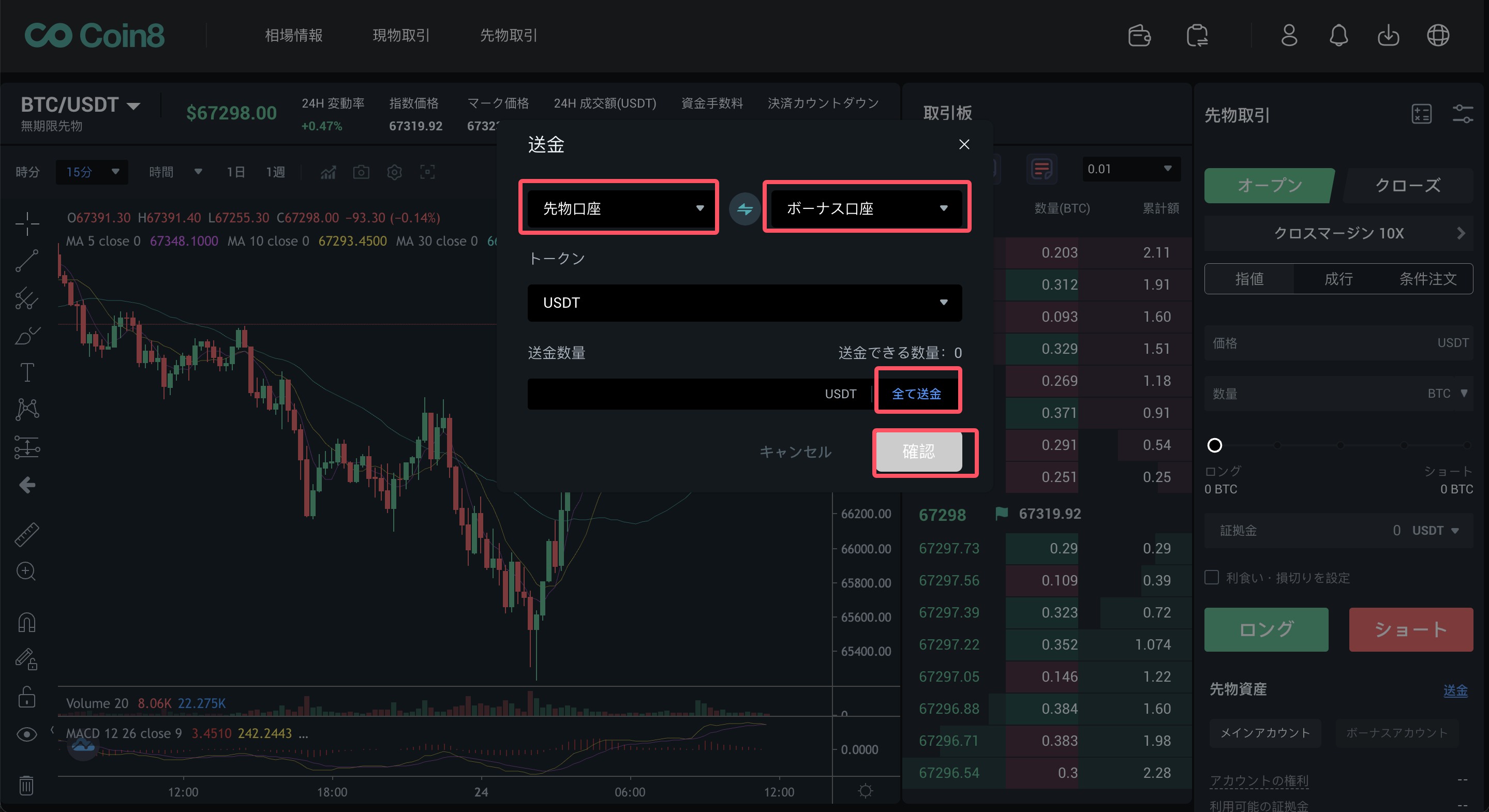Toggle drawing visibility eye icon
The height and width of the screenshot is (812, 1489).
coord(26,734)
